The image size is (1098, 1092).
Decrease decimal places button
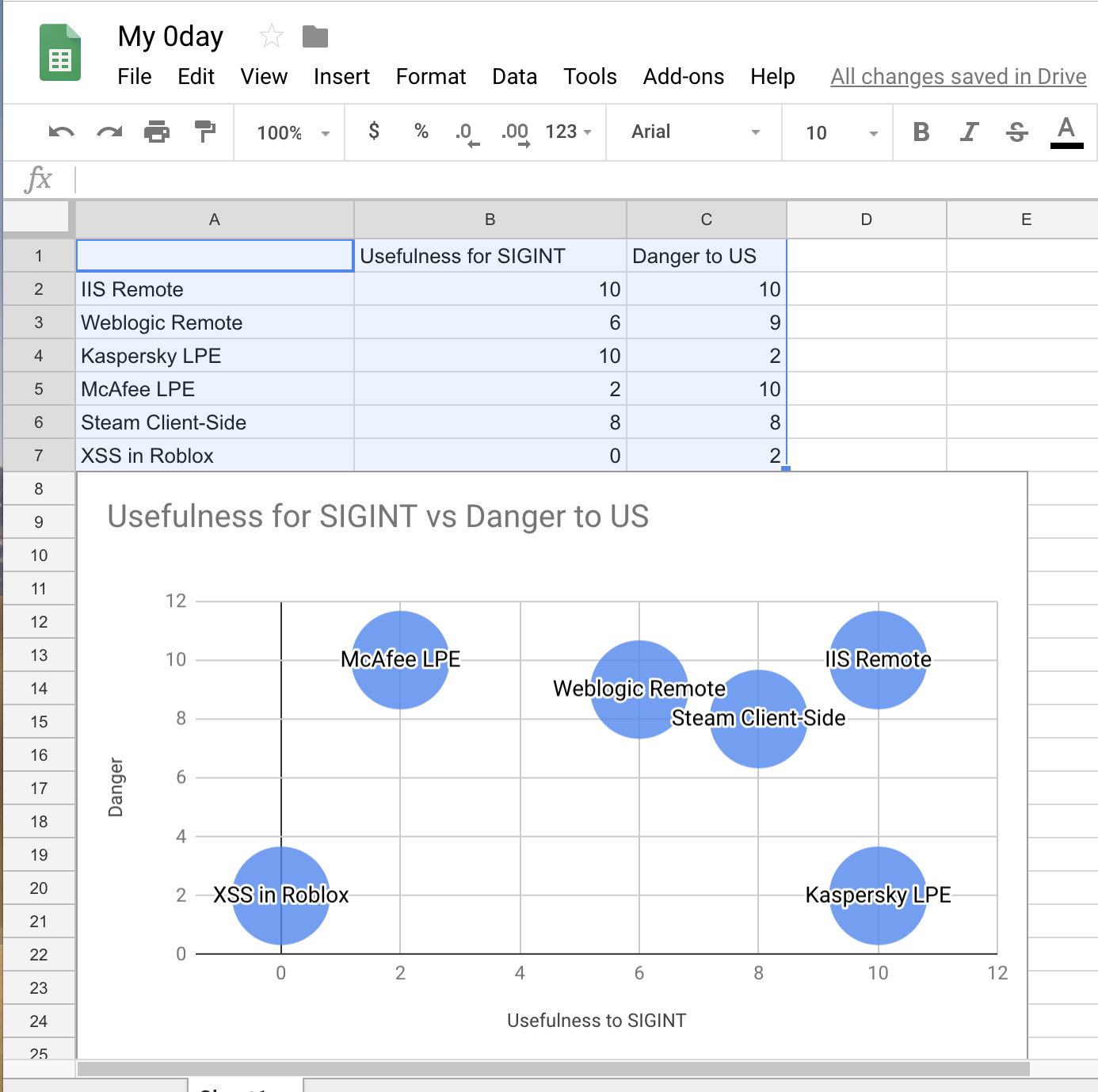(x=467, y=133)
